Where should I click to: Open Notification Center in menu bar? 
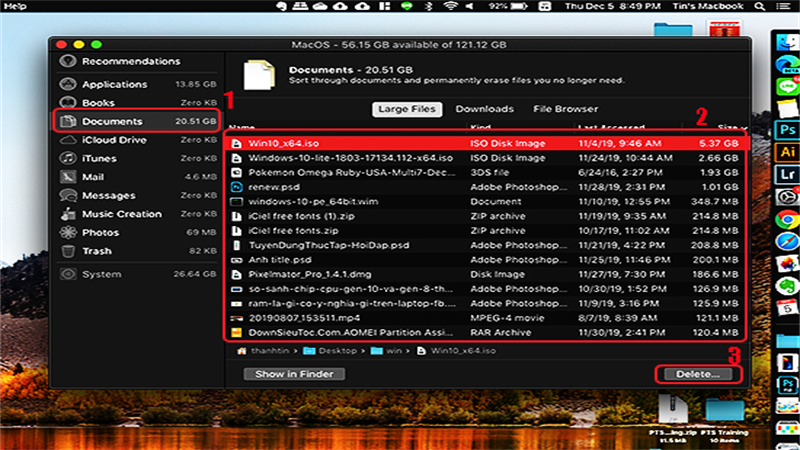tap(783, 6)
